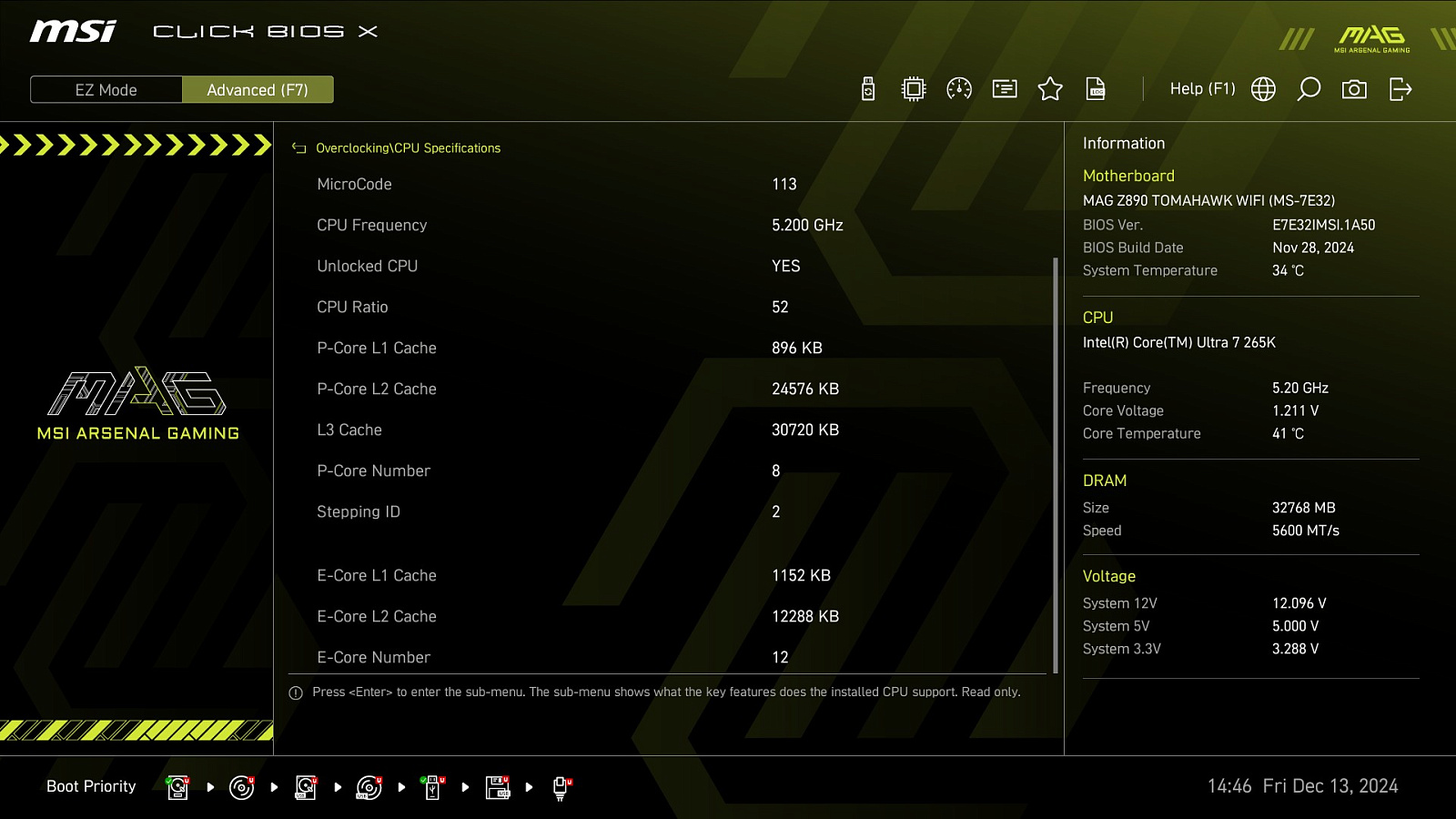
Task: Exit BIOS via the exit-door icon
Action: (x=1400, y=89)
